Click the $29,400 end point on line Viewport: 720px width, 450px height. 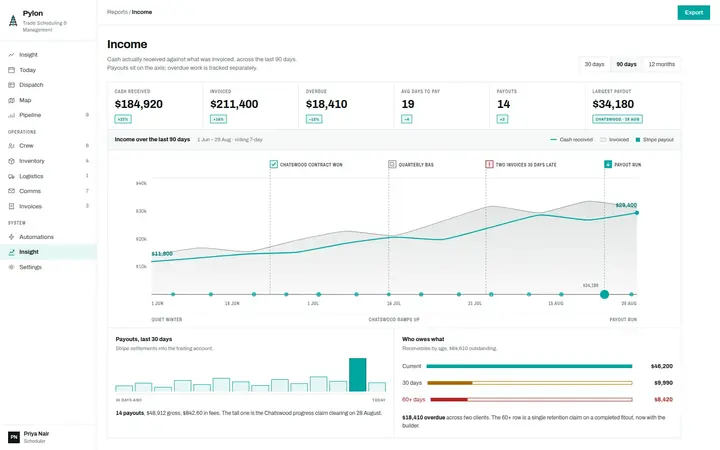coord(636,213)
